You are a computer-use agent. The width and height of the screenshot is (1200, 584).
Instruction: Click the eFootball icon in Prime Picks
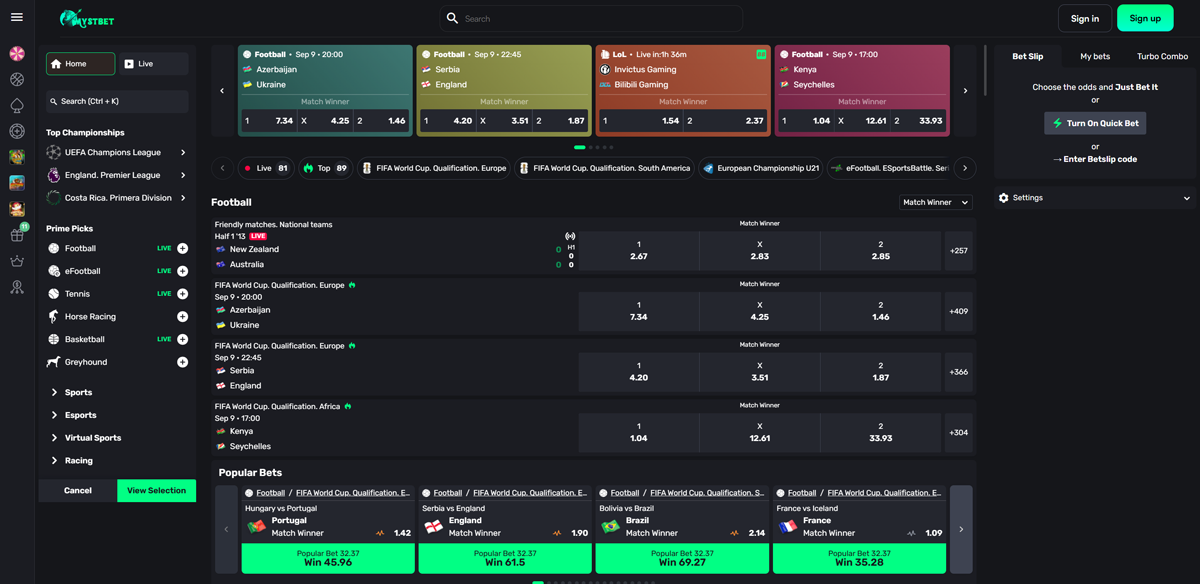(54, 271)
